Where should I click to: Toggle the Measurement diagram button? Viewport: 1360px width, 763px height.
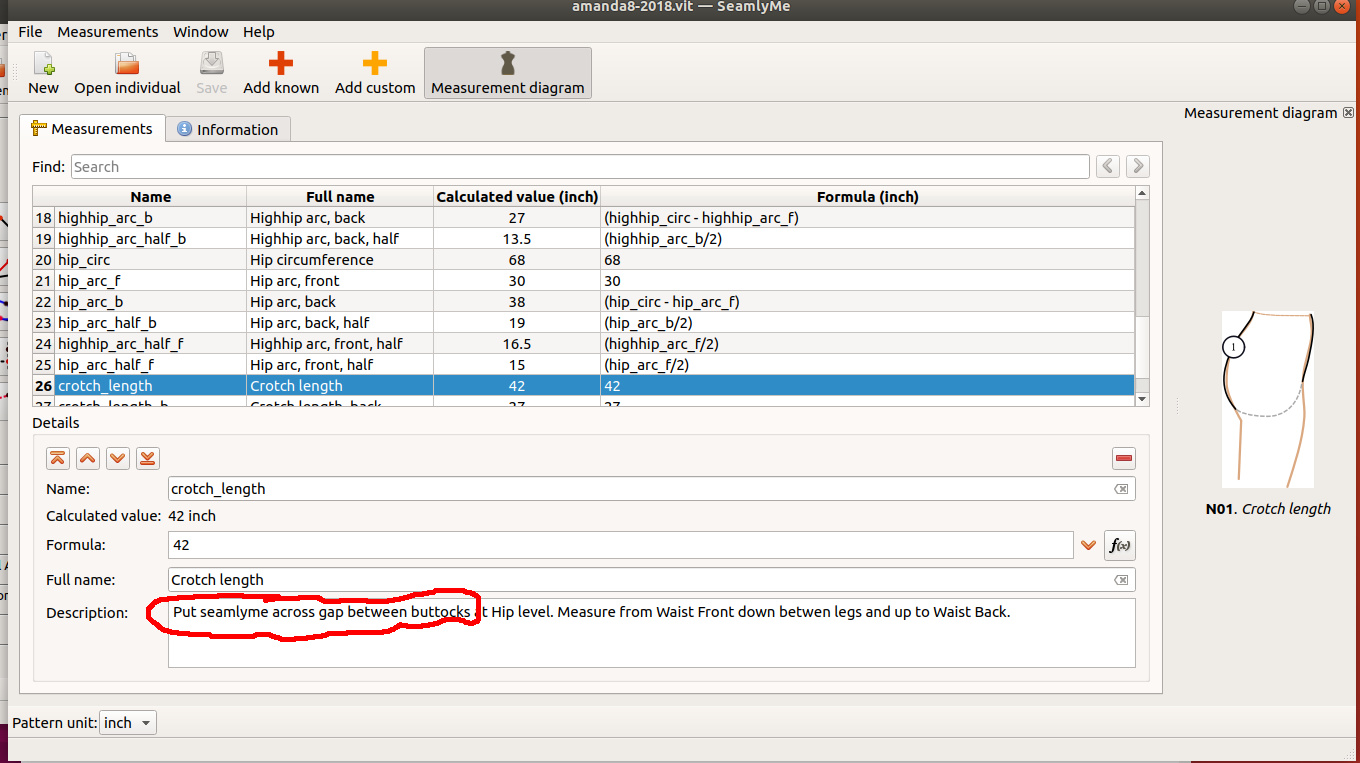pyautogui.click(x=507, y=73)
